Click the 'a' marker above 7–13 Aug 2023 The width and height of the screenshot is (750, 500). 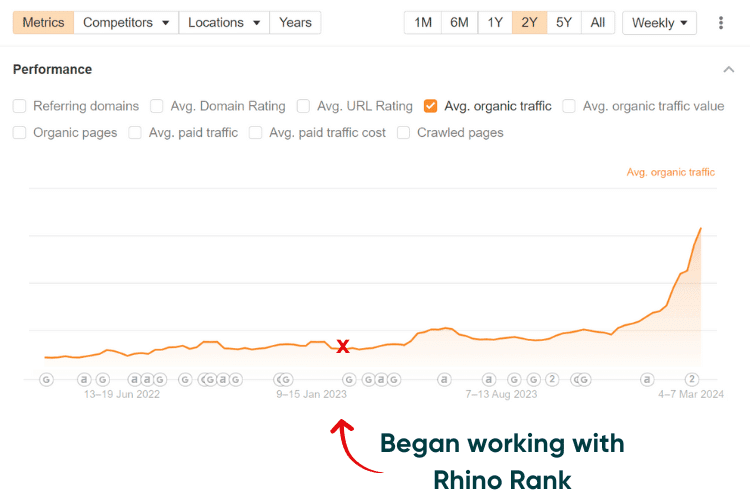pos(488,379)
